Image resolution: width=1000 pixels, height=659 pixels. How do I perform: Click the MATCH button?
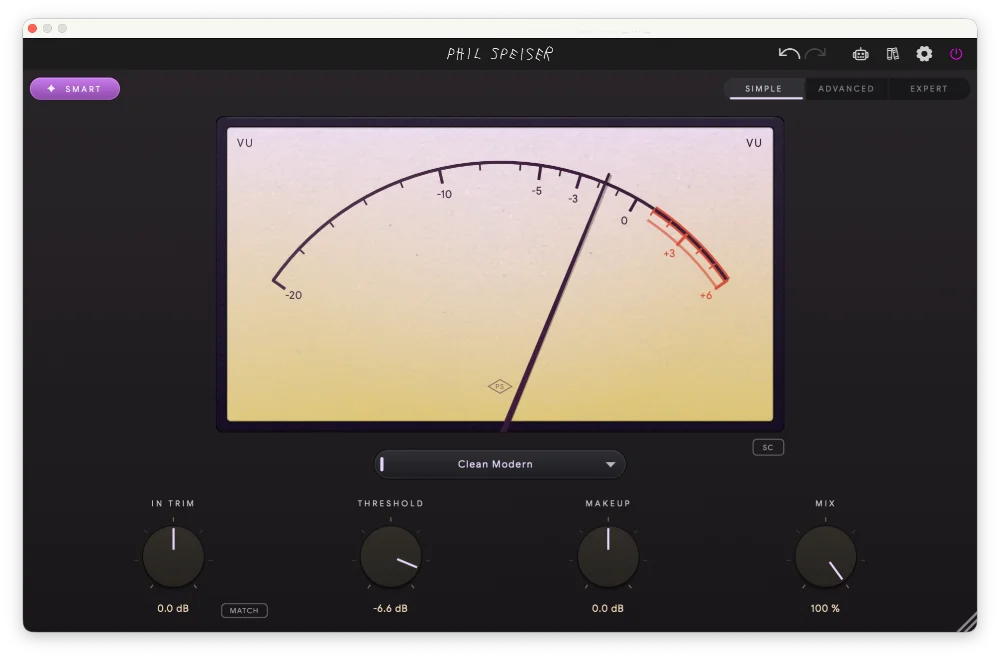pos(244,611)
